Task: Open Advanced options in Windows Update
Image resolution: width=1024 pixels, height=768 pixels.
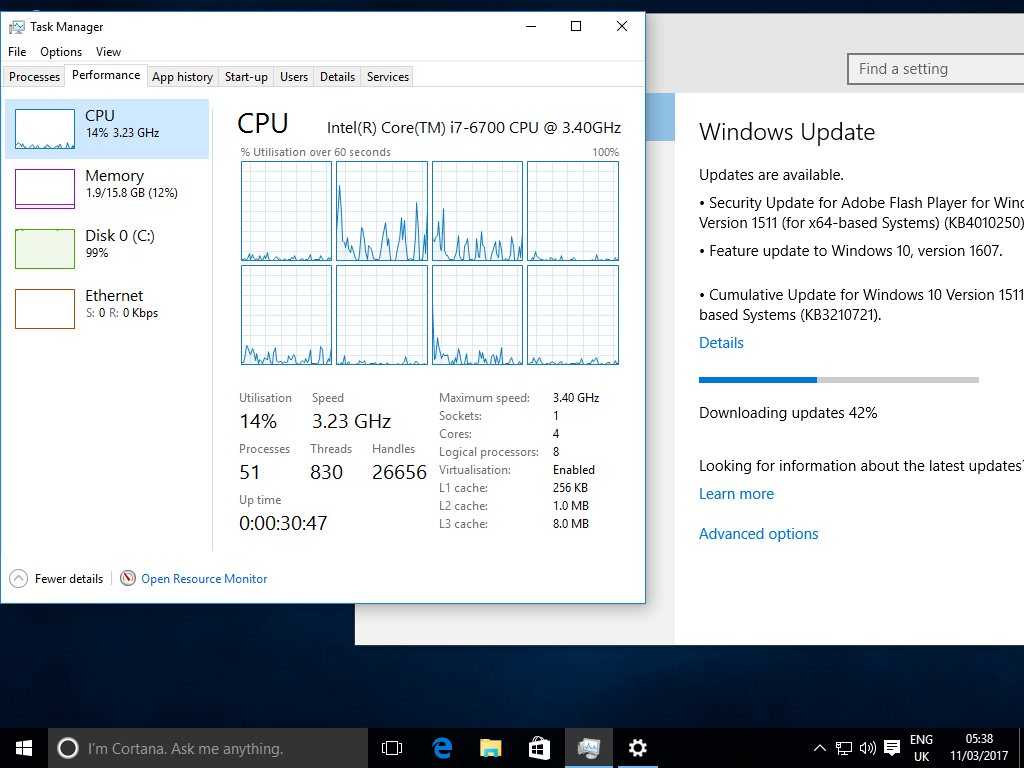Action: (758, 534)
